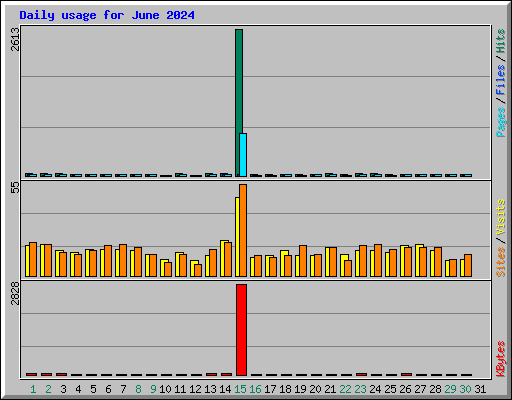The width and height of the screenshot is (512, 400).
Task: Click the orange Sites bar for day 19
Action: 303,261
